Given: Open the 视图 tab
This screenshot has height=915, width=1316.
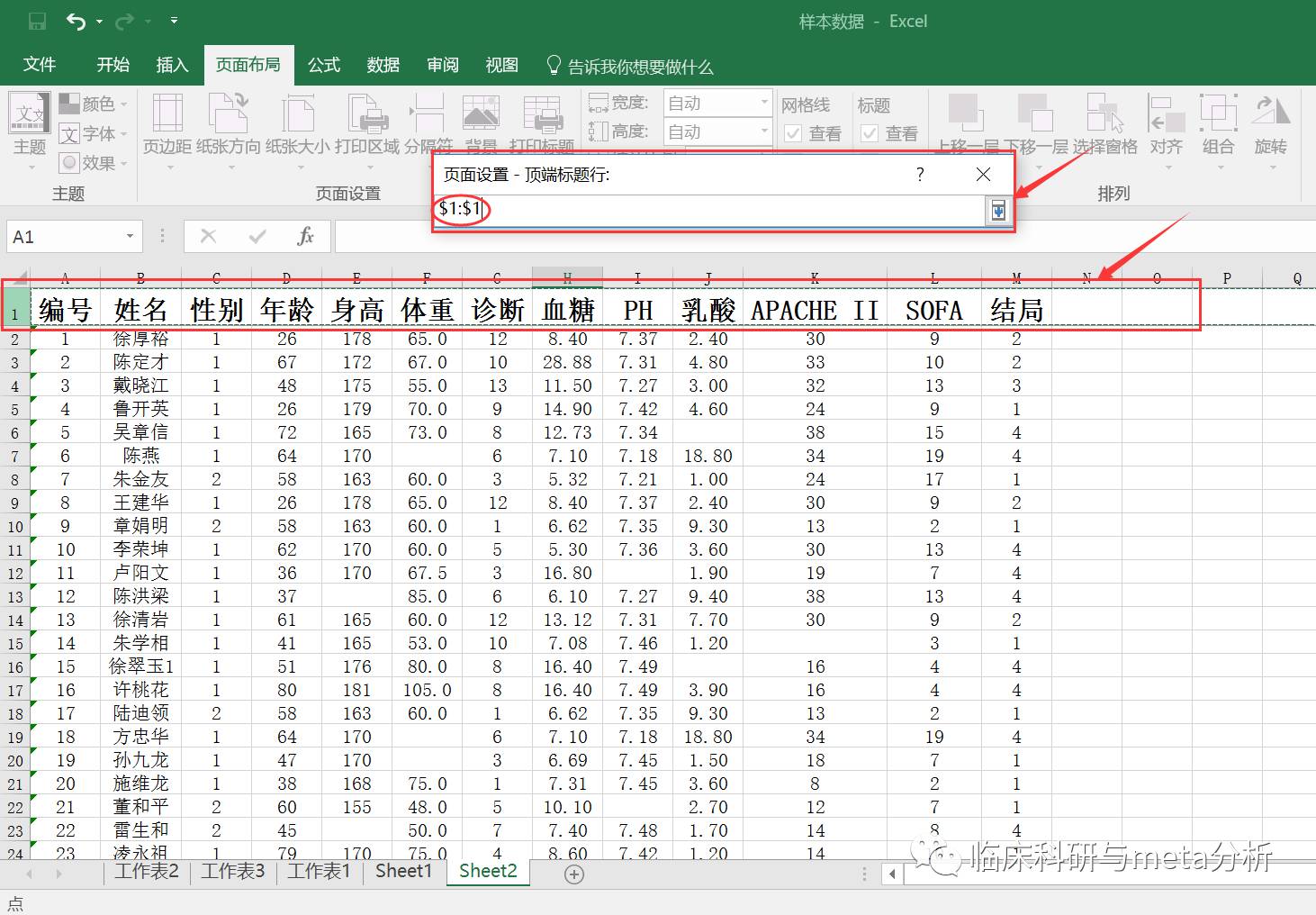Looking at the screenshot, I should pos(502,65).
